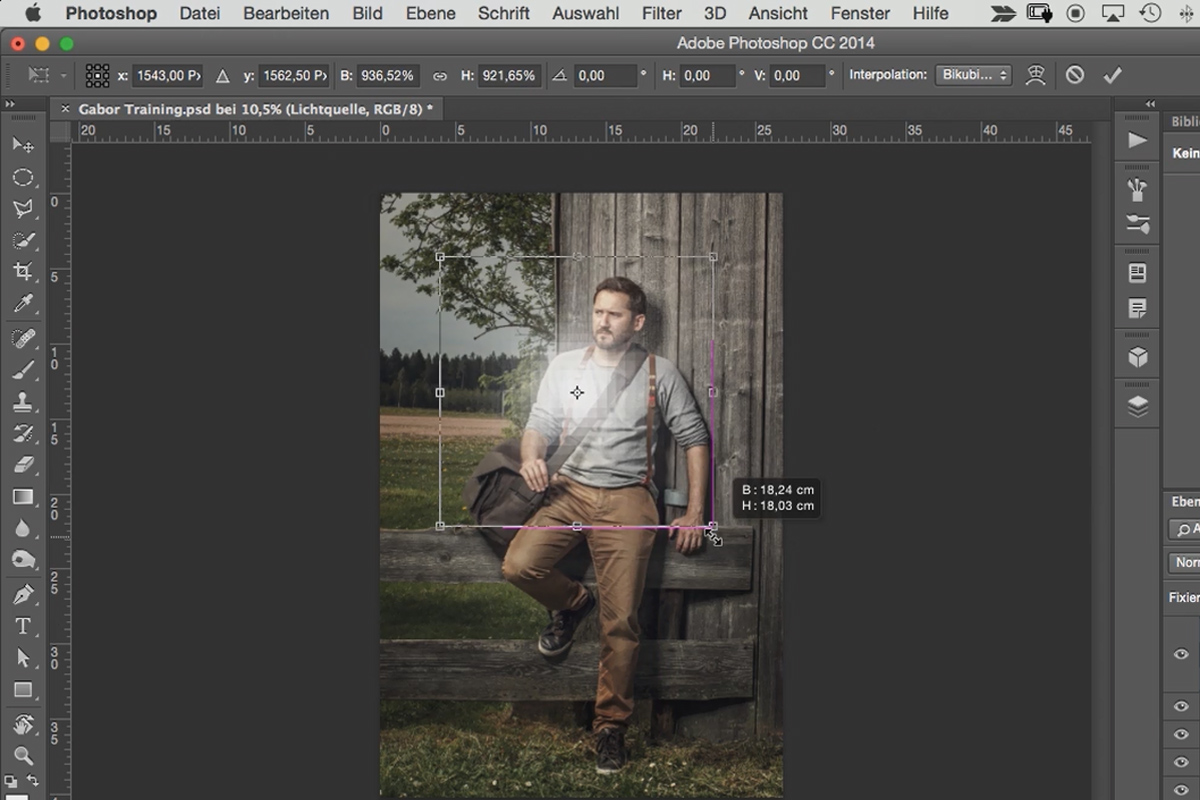This screenshot has height=800, width=1200.
Task: Open the Bearbeiten menu
Action: pos(286,13)
